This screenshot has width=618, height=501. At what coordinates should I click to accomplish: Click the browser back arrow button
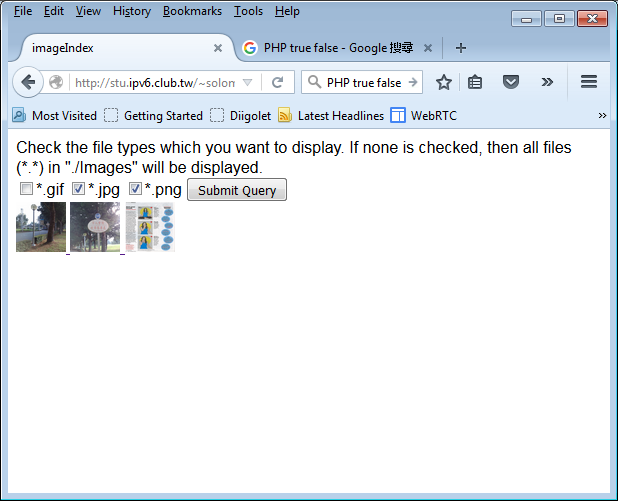(x=28, y=83)
